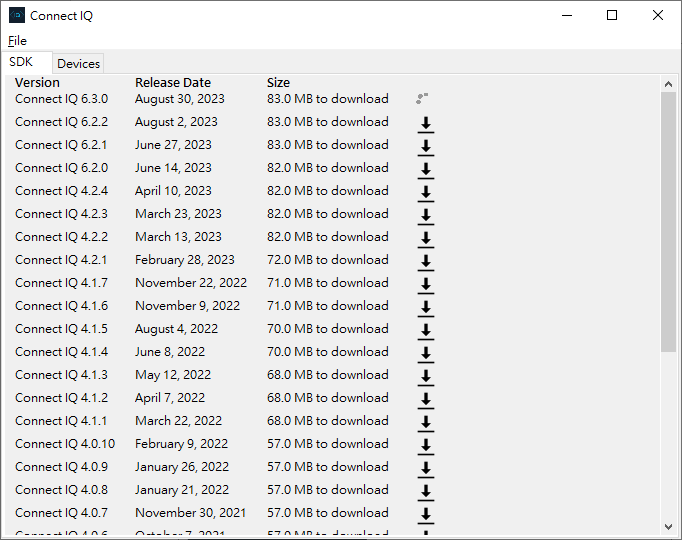This screenshot has width=682, height=540.
Task: Click the Release Date column header
Action: (x=173, y=83)
